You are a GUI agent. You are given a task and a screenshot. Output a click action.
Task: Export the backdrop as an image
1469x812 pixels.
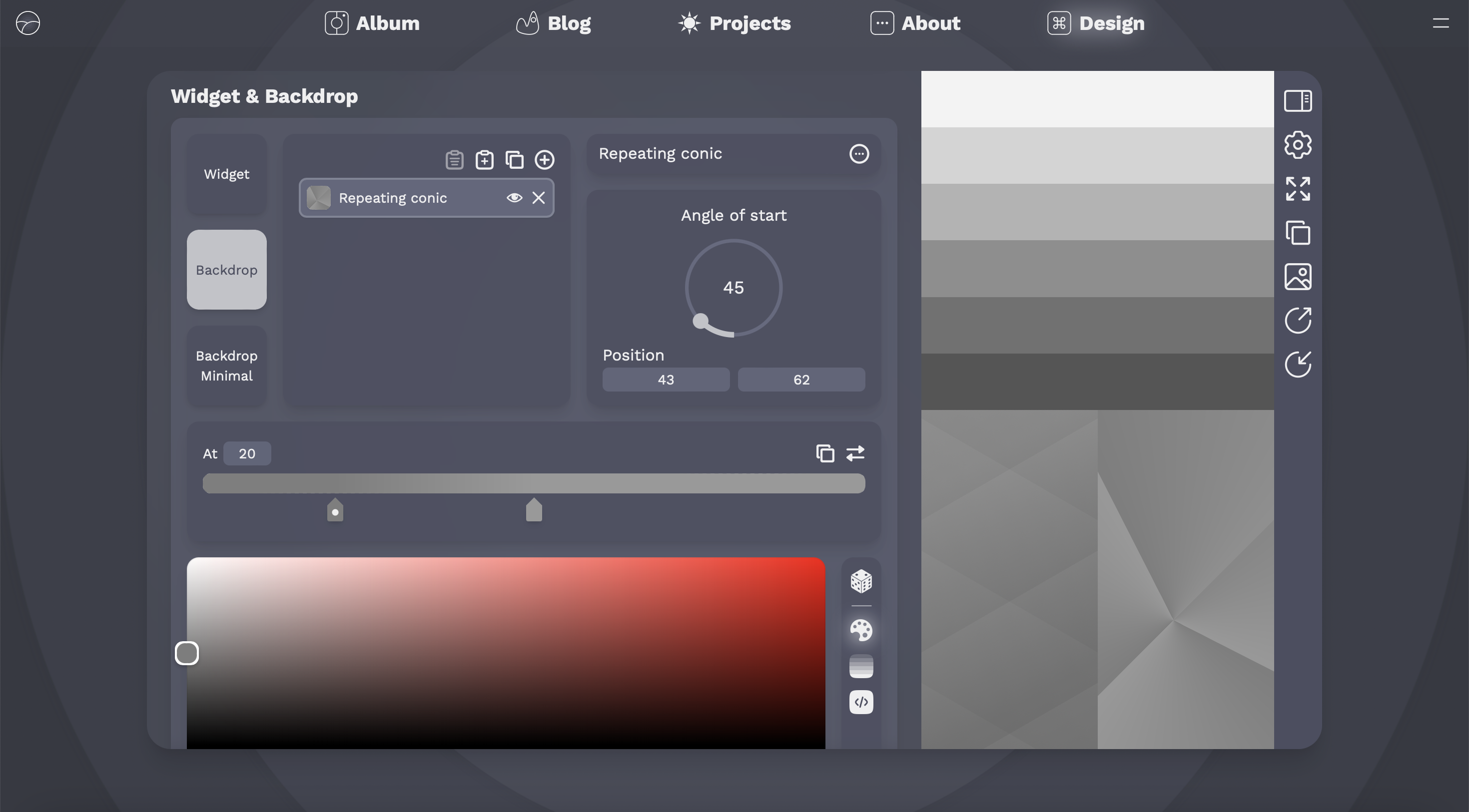coord(1299,277)
